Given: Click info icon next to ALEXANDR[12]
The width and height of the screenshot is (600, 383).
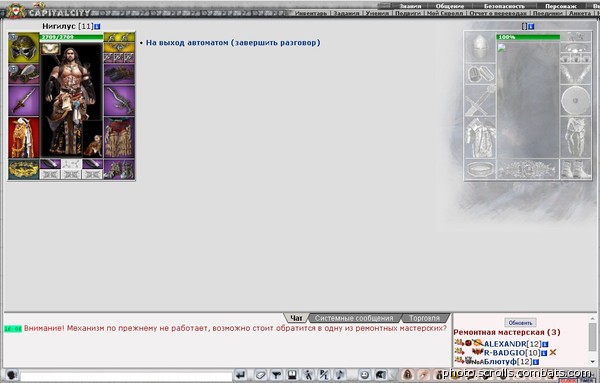Looking at the screenshot, I should pos(545,344).
